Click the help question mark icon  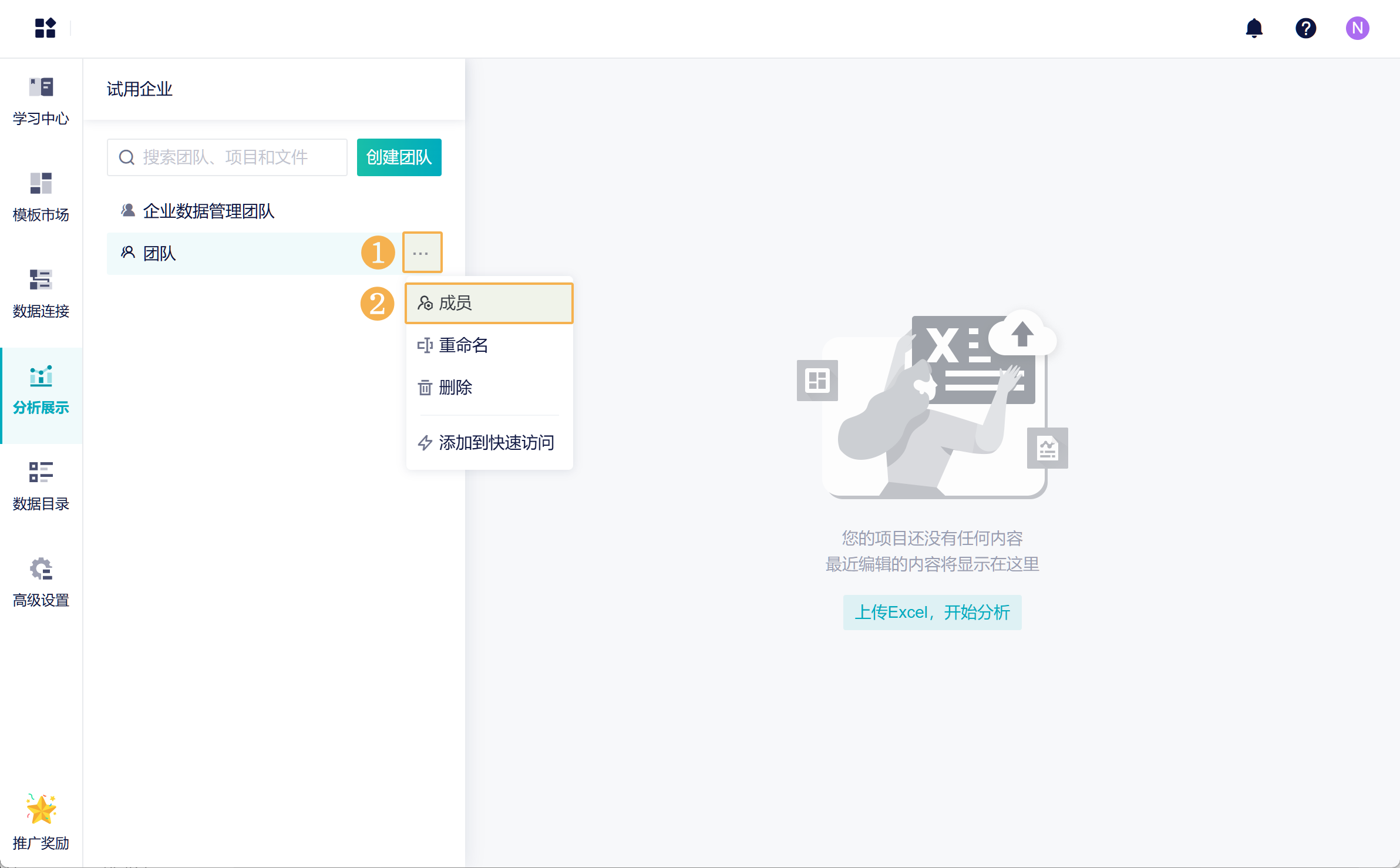(1305, 28)
